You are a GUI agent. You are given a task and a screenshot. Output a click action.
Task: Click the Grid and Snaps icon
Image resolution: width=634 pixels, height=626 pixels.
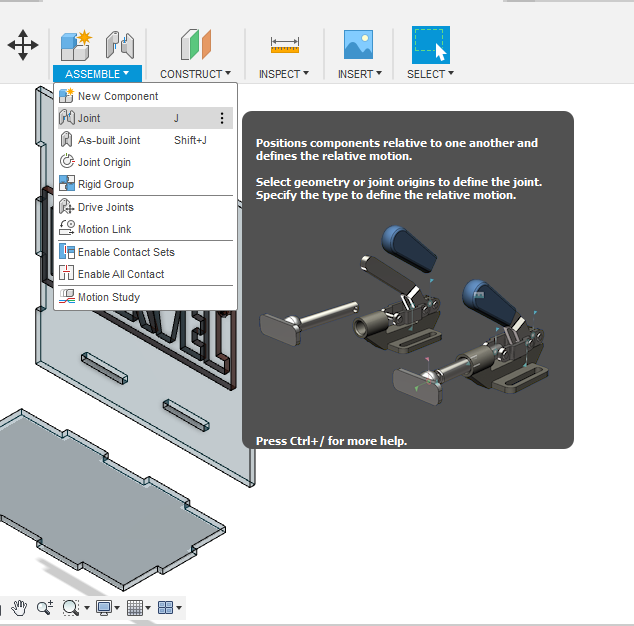(135, 607)
